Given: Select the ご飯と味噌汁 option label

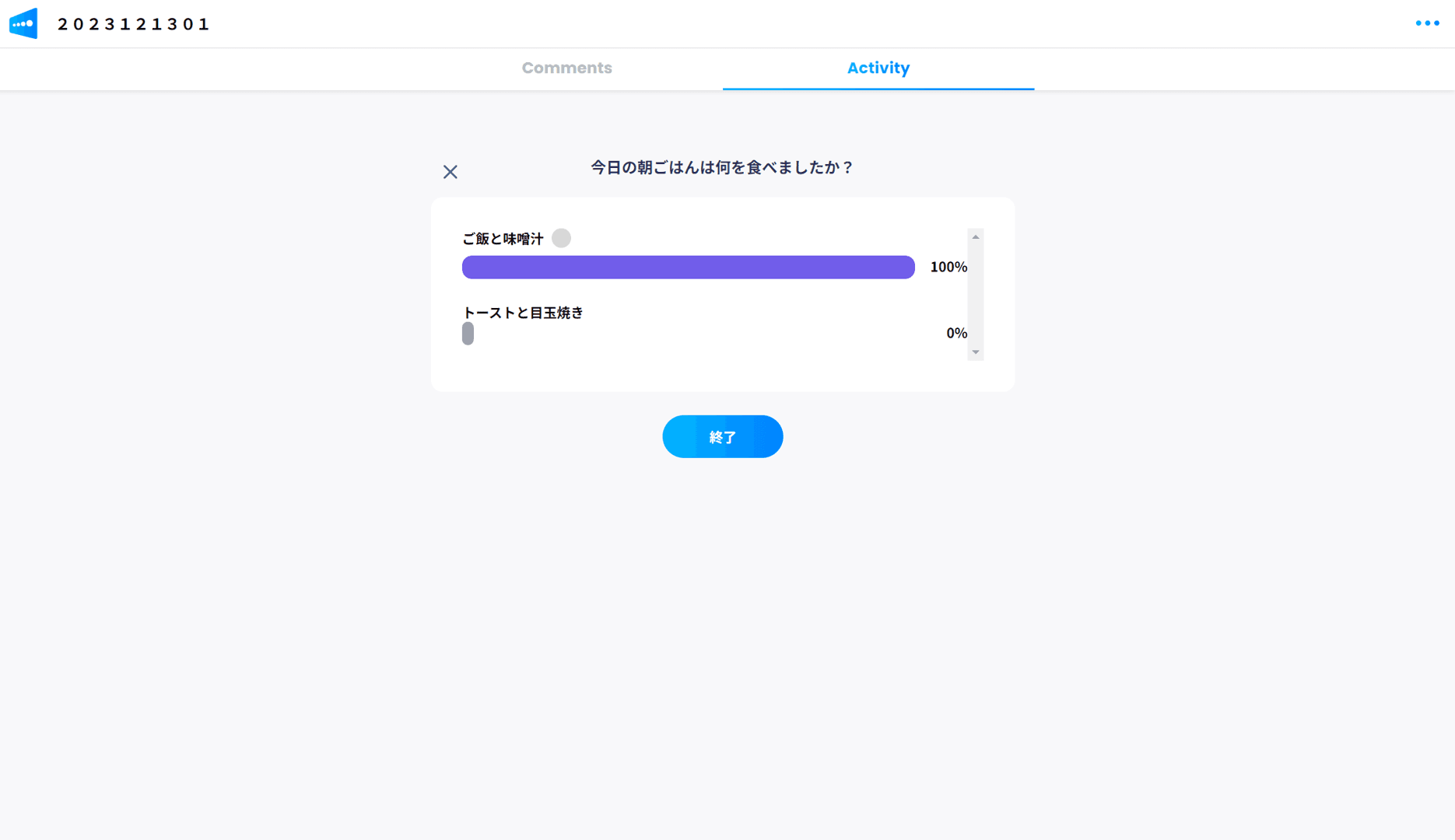Looking at the screenshot, I should (x=503, y=239).
